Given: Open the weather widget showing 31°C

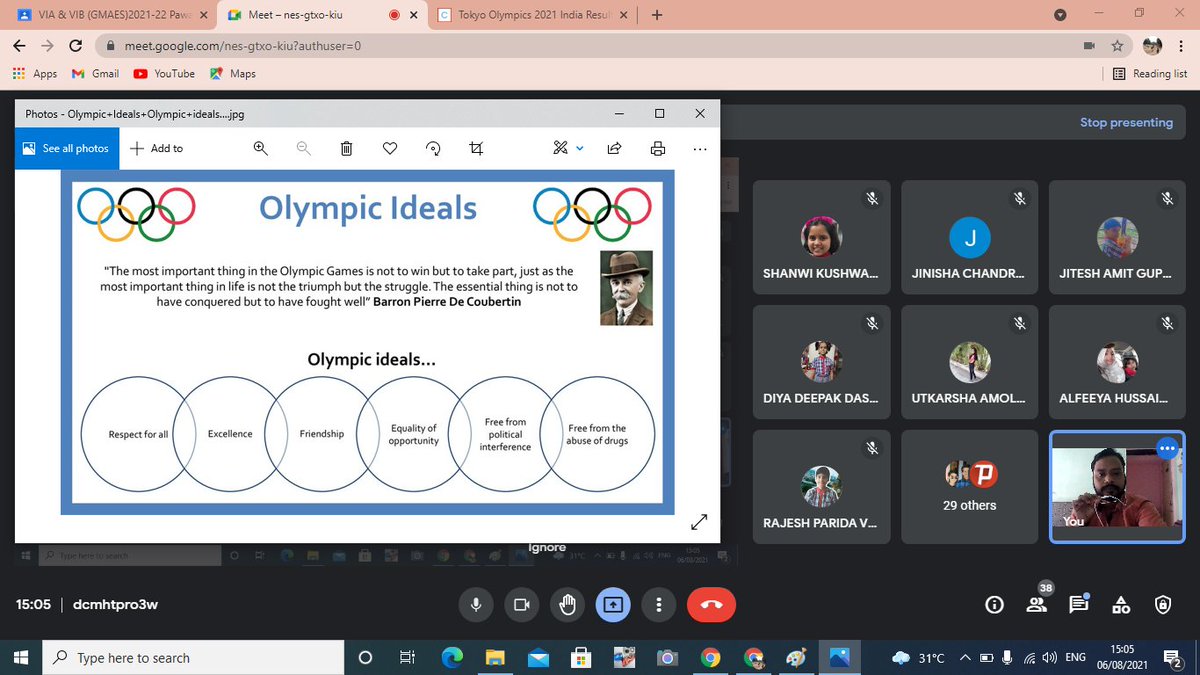Looking at the screenshot, I should 918,657.
